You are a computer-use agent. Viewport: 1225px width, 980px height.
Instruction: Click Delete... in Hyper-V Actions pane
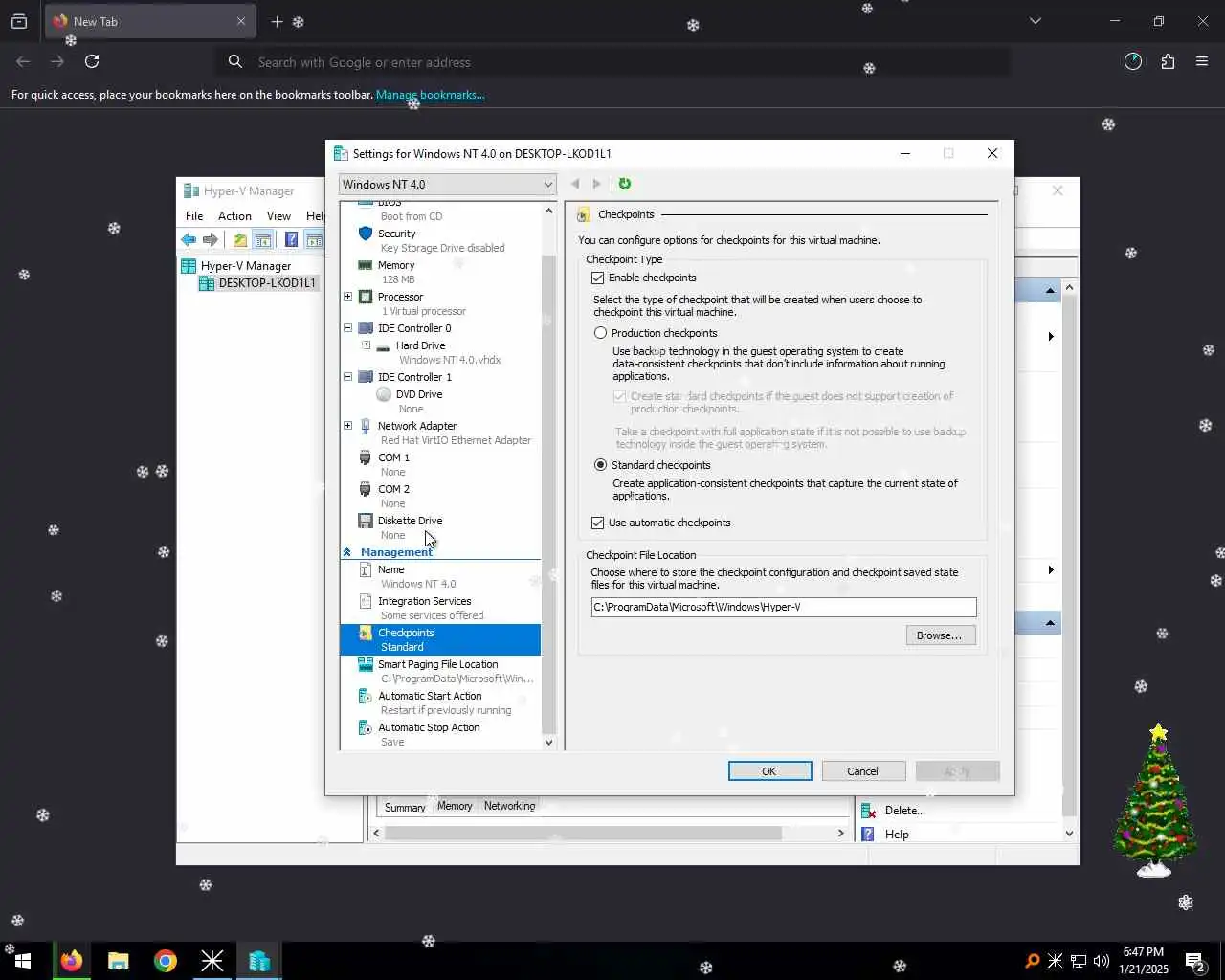[904, 811]
